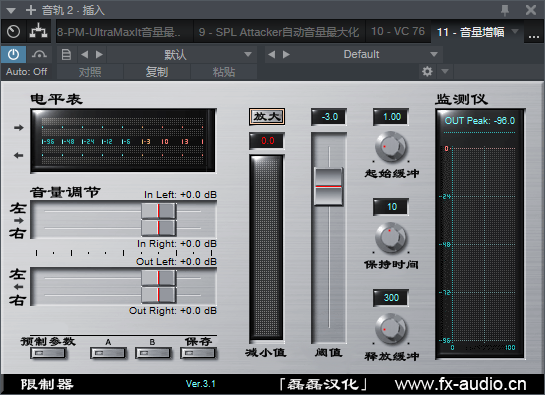The width and height of the screenshot is (545, 395).
Task: Click the 起始缓冲 attack knob
Action: click(391, 147)
